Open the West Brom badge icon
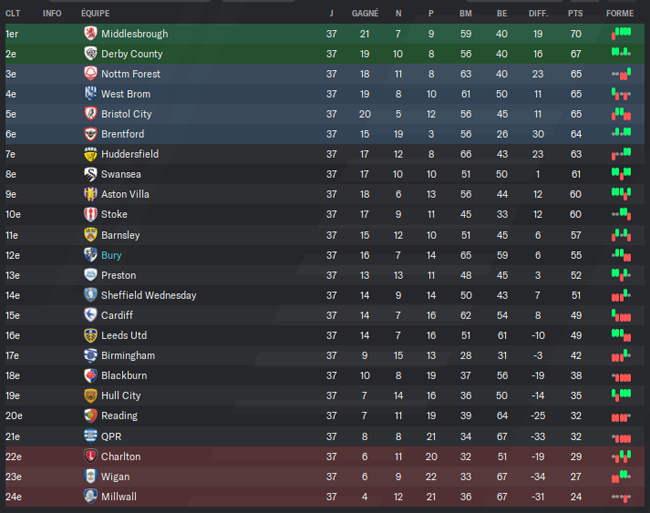This screenshot has width=650, height=513. pos(90,94)
